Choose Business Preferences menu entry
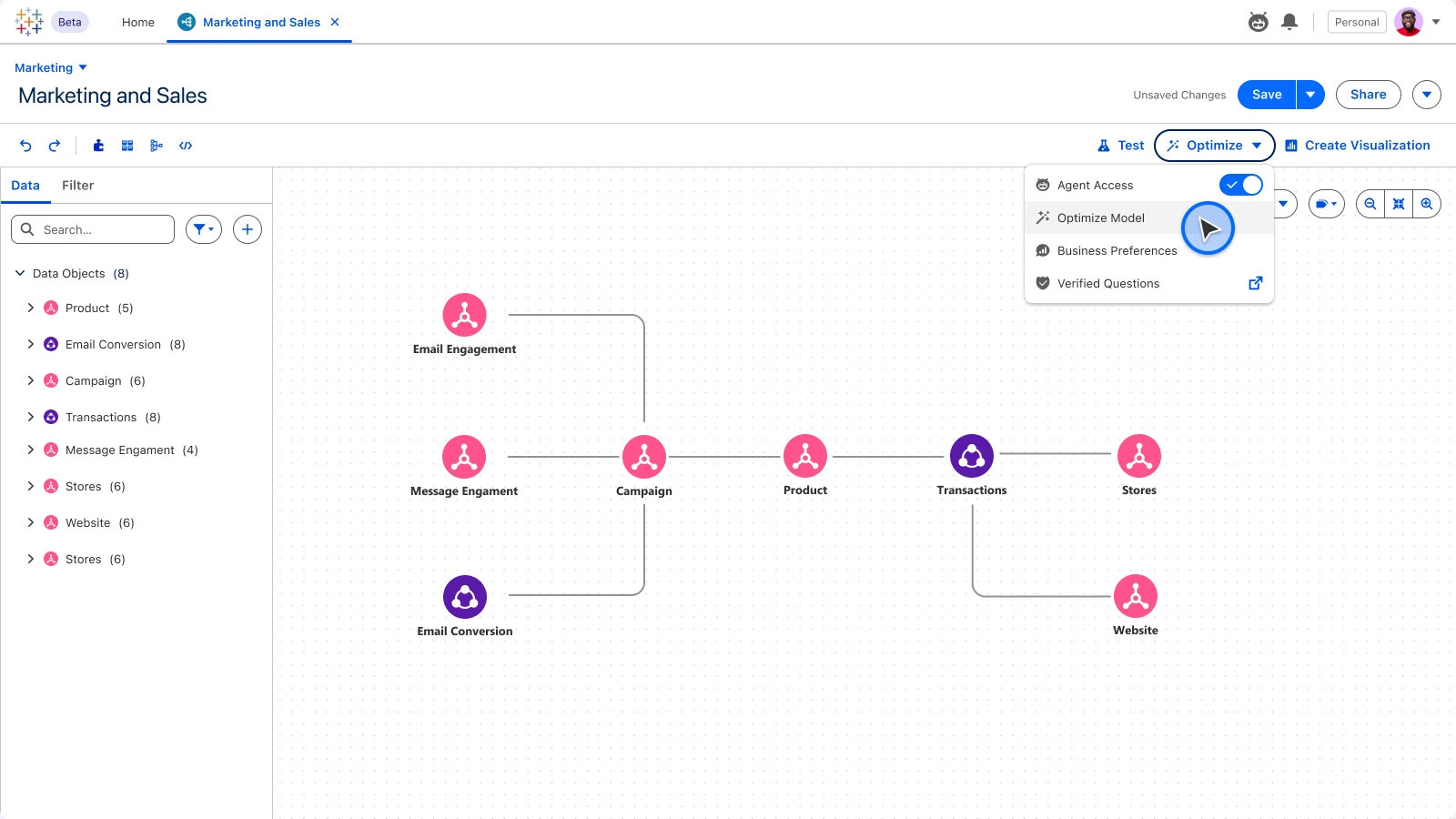 pyautogui.click(x=1148, y=250)
